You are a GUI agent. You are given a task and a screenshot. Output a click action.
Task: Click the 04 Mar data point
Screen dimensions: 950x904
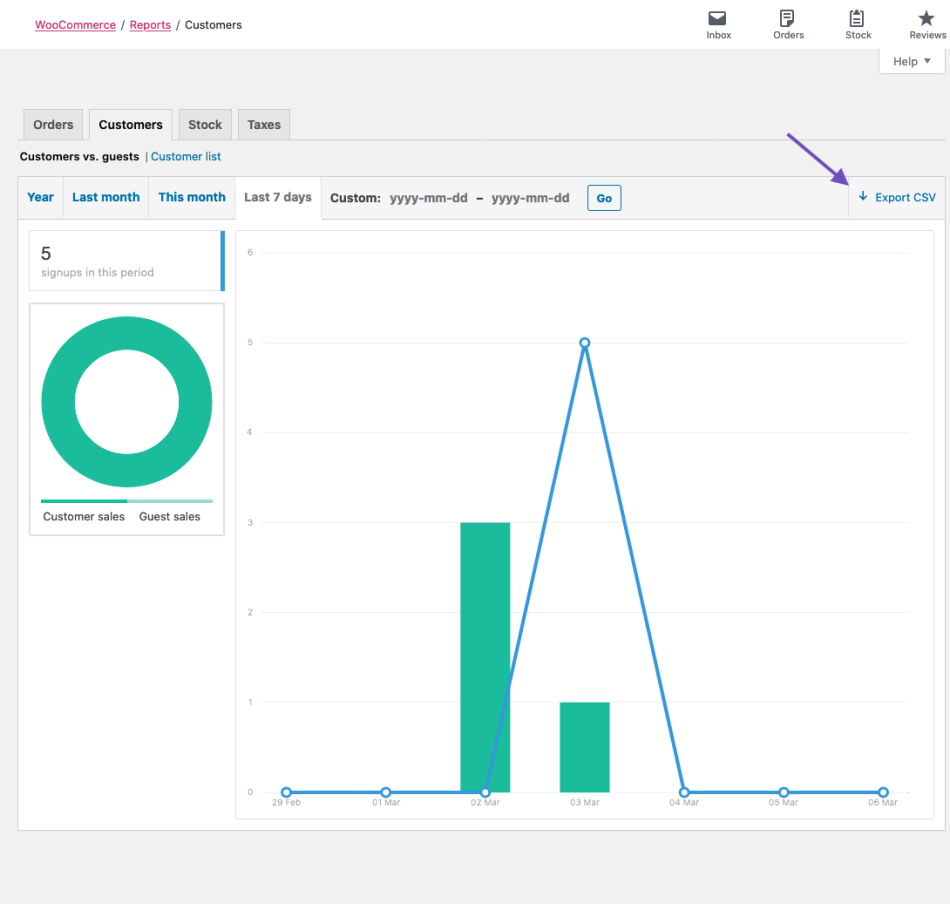point(684,792)
